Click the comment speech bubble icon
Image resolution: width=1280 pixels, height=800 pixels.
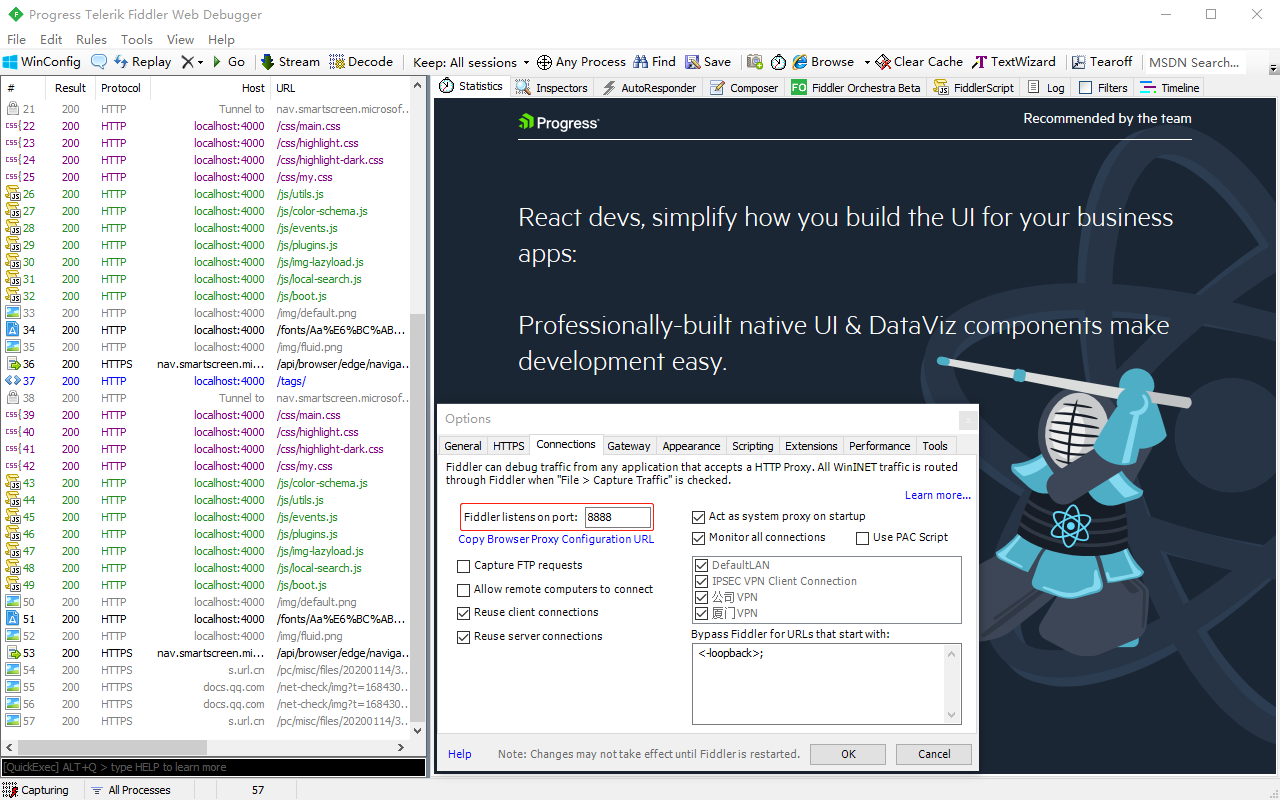point(99,62)
